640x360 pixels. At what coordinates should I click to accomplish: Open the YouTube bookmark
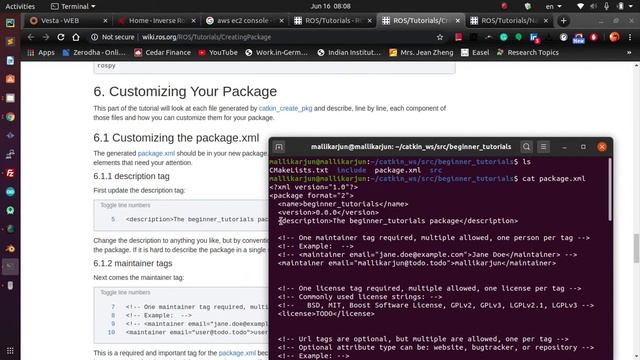218,53
